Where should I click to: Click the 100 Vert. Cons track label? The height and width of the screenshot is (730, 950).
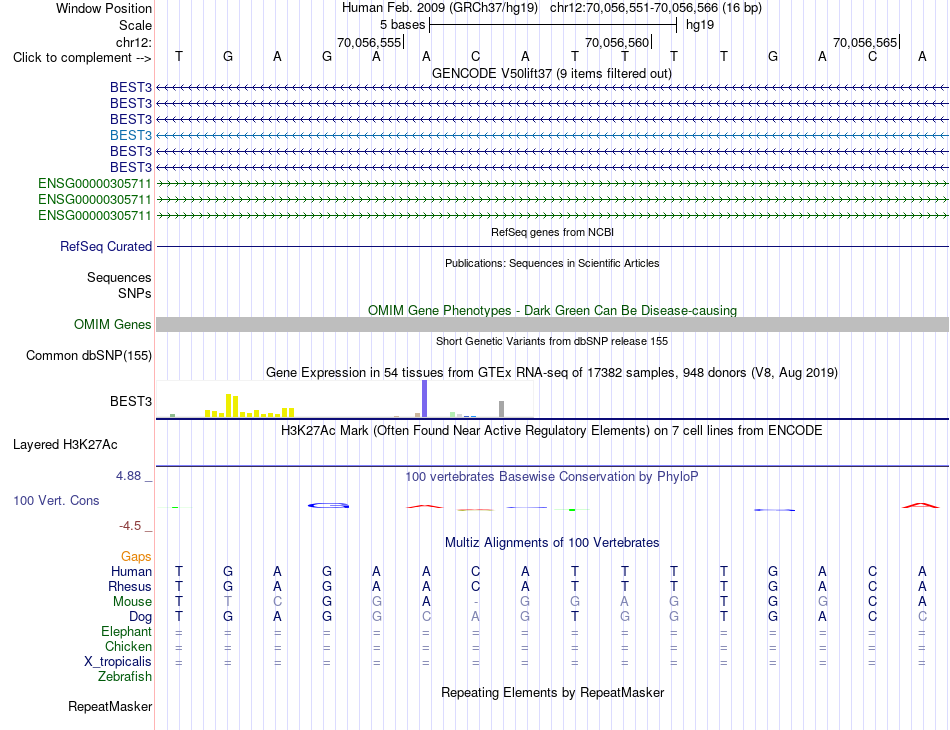coord(56,500)
